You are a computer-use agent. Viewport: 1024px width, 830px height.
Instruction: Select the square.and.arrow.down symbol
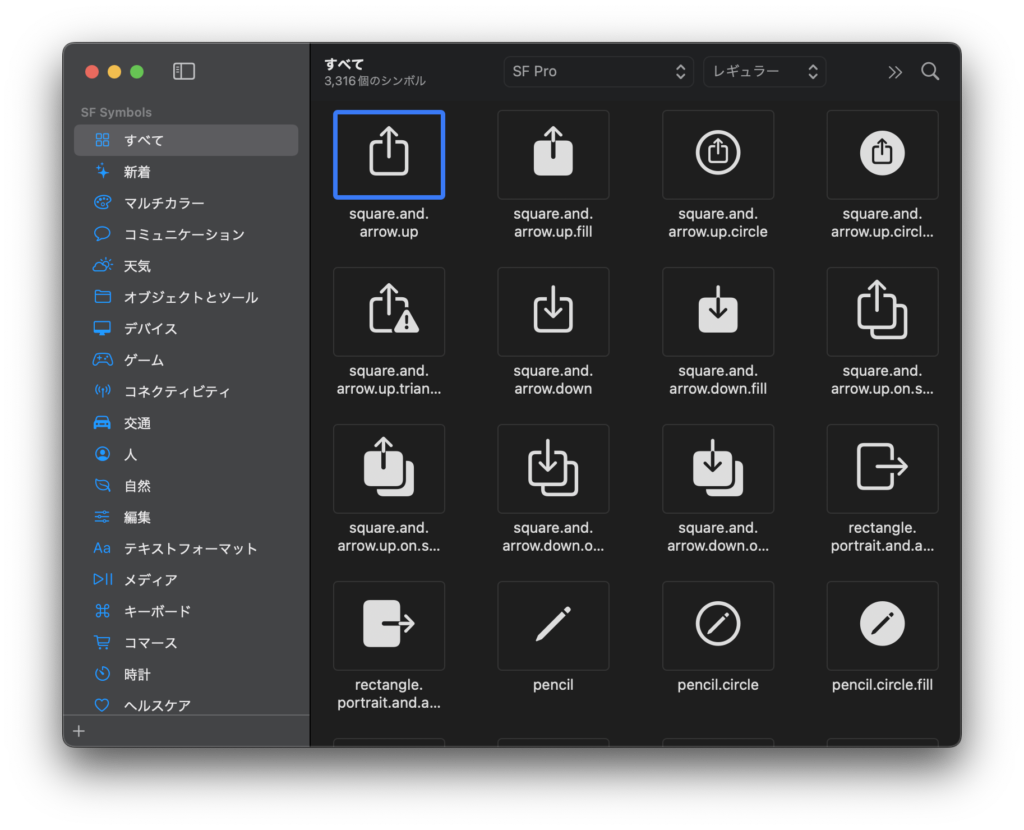553,311
